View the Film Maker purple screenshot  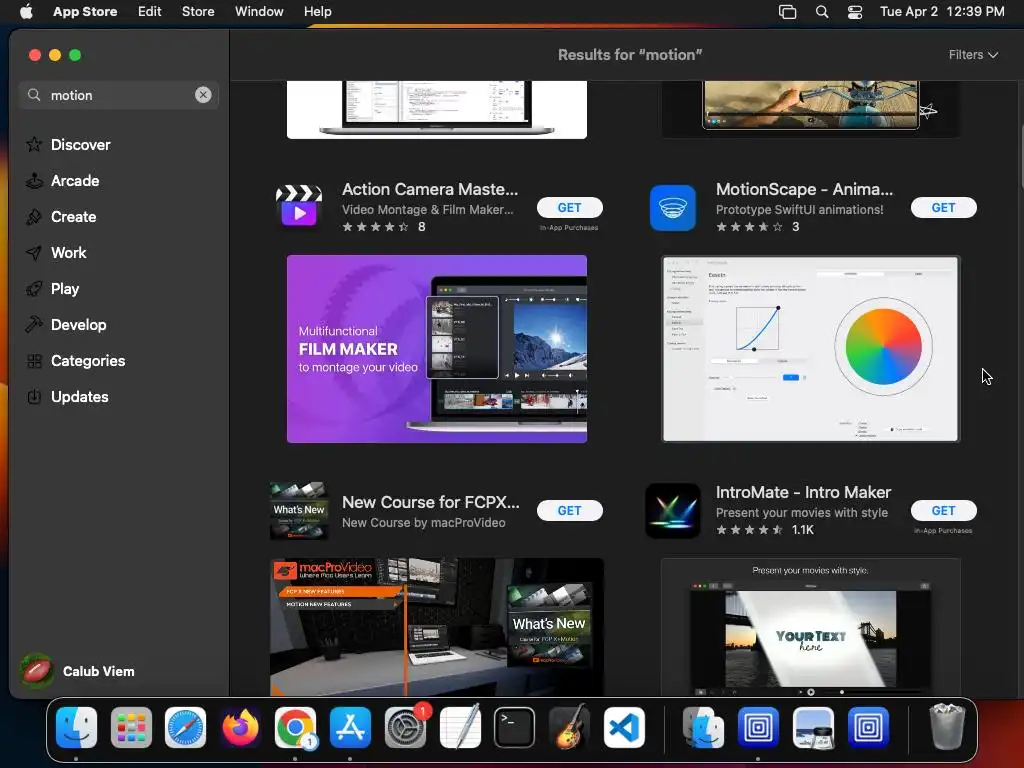point(437,349)
